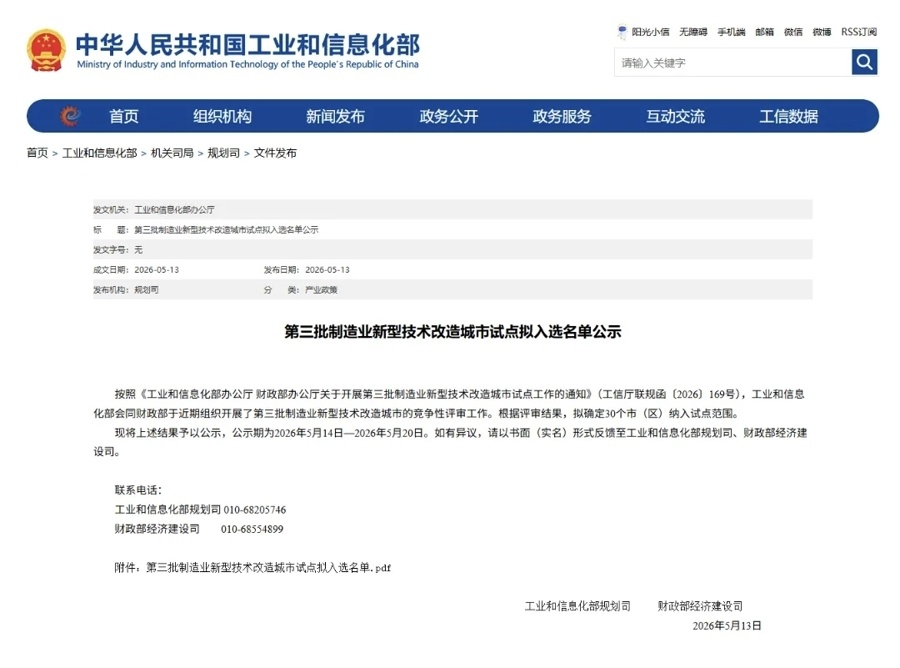Open the 首页 navigation menu item
The width and height of the screenshot is (900, 668).
point(124,116)
